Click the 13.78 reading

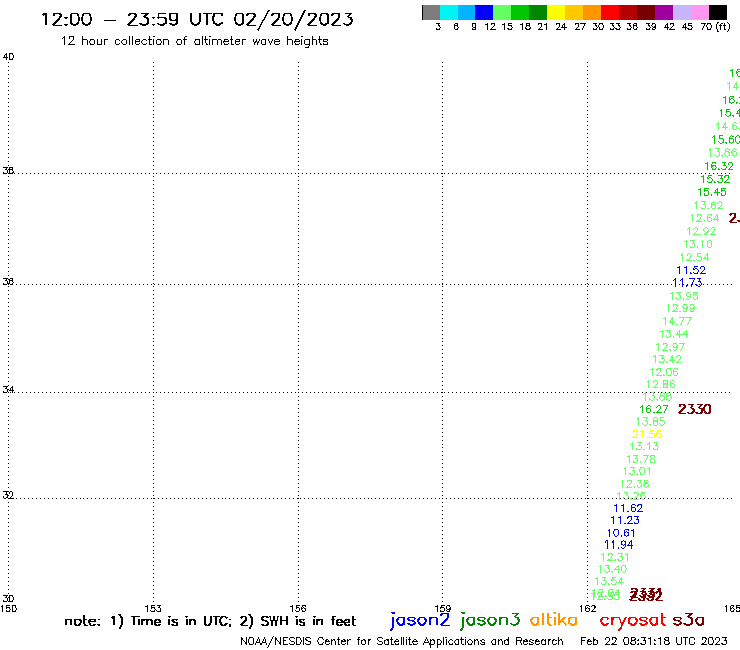(640, 459)
